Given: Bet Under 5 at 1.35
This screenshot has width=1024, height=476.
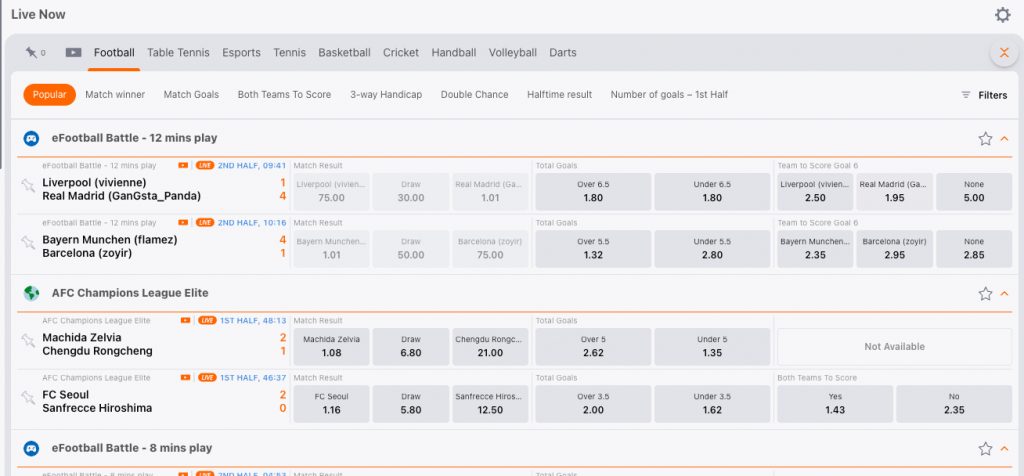Looking at the screenshot, I should (712, 347).
